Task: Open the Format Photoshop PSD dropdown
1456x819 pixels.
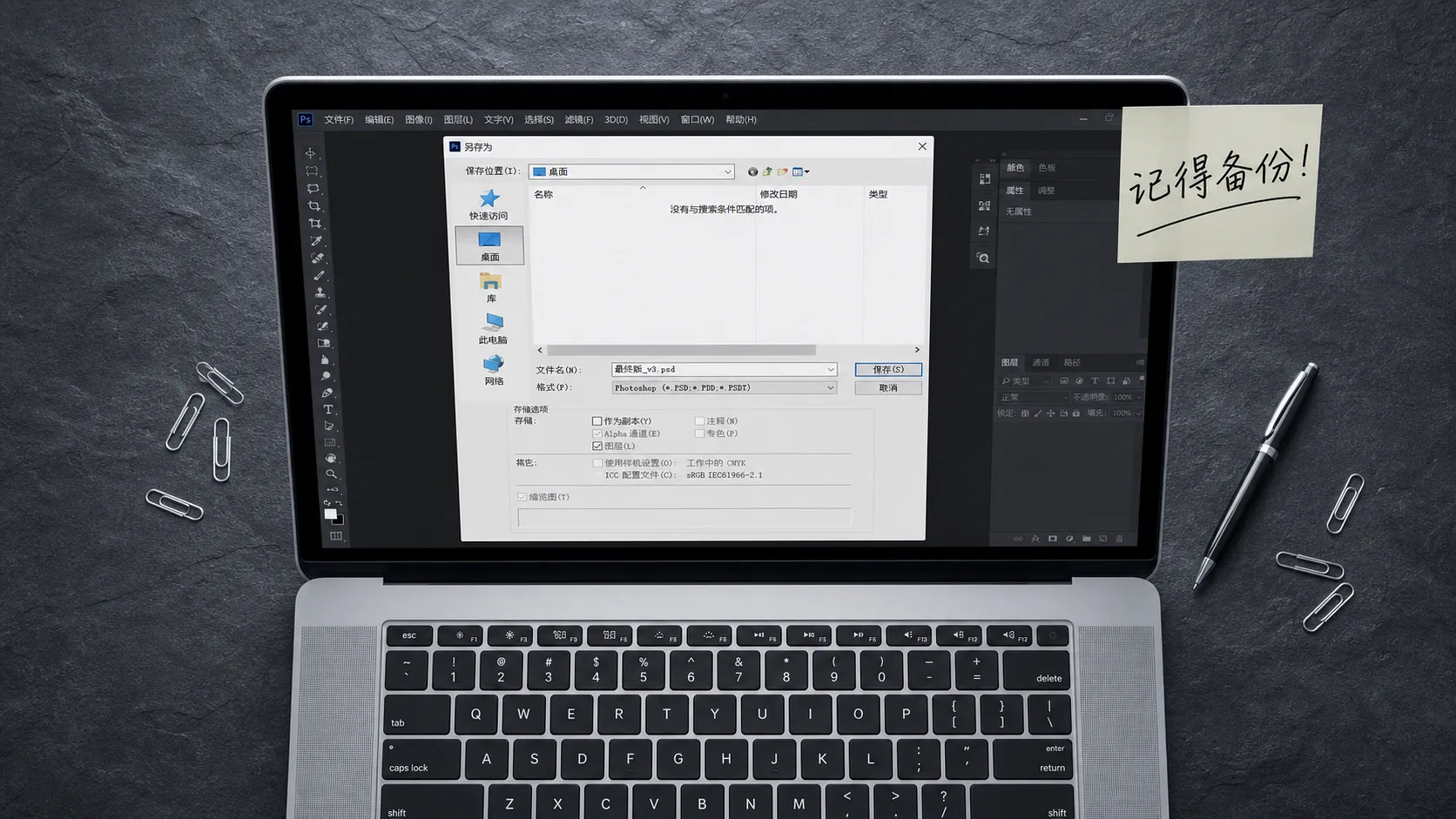Action: point(725,388)
